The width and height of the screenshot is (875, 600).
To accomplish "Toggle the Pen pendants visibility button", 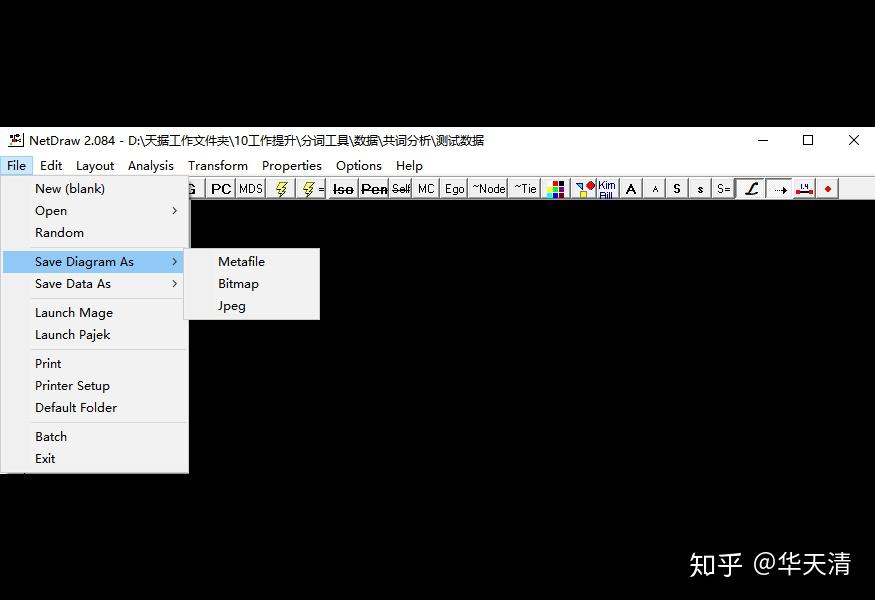I will 373,188.
